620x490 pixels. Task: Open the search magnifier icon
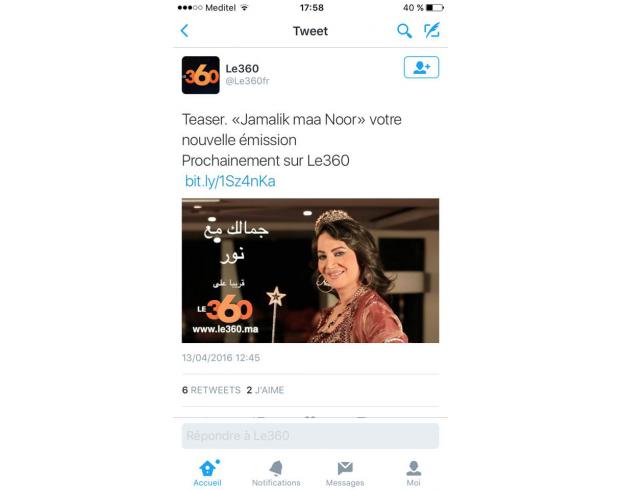[404, 31]
